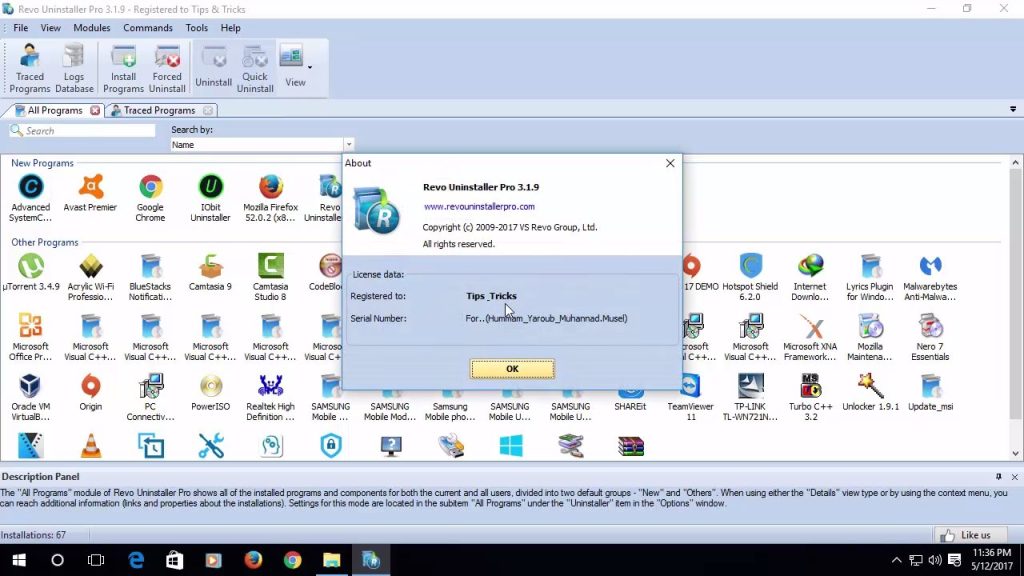
Task: Click OK in the About dialog
Action: click(x=512, y=369)
